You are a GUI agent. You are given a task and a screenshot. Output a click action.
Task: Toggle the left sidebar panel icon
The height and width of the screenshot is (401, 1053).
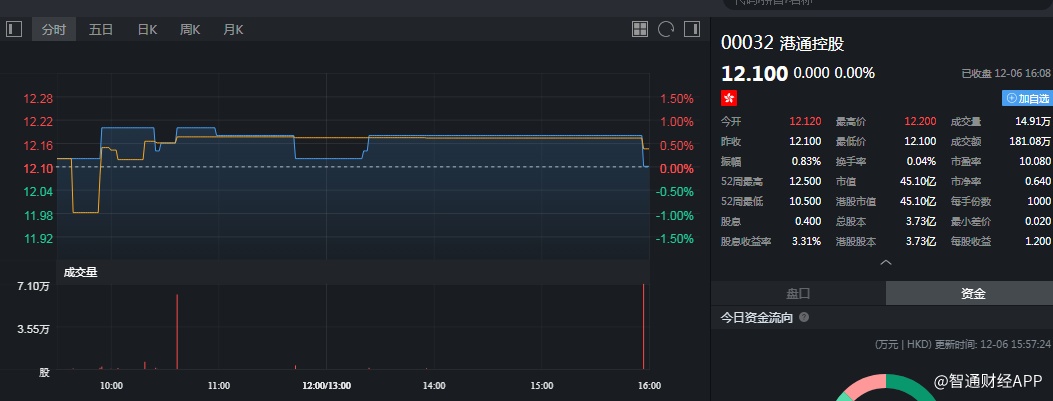[x=13, y=29]
